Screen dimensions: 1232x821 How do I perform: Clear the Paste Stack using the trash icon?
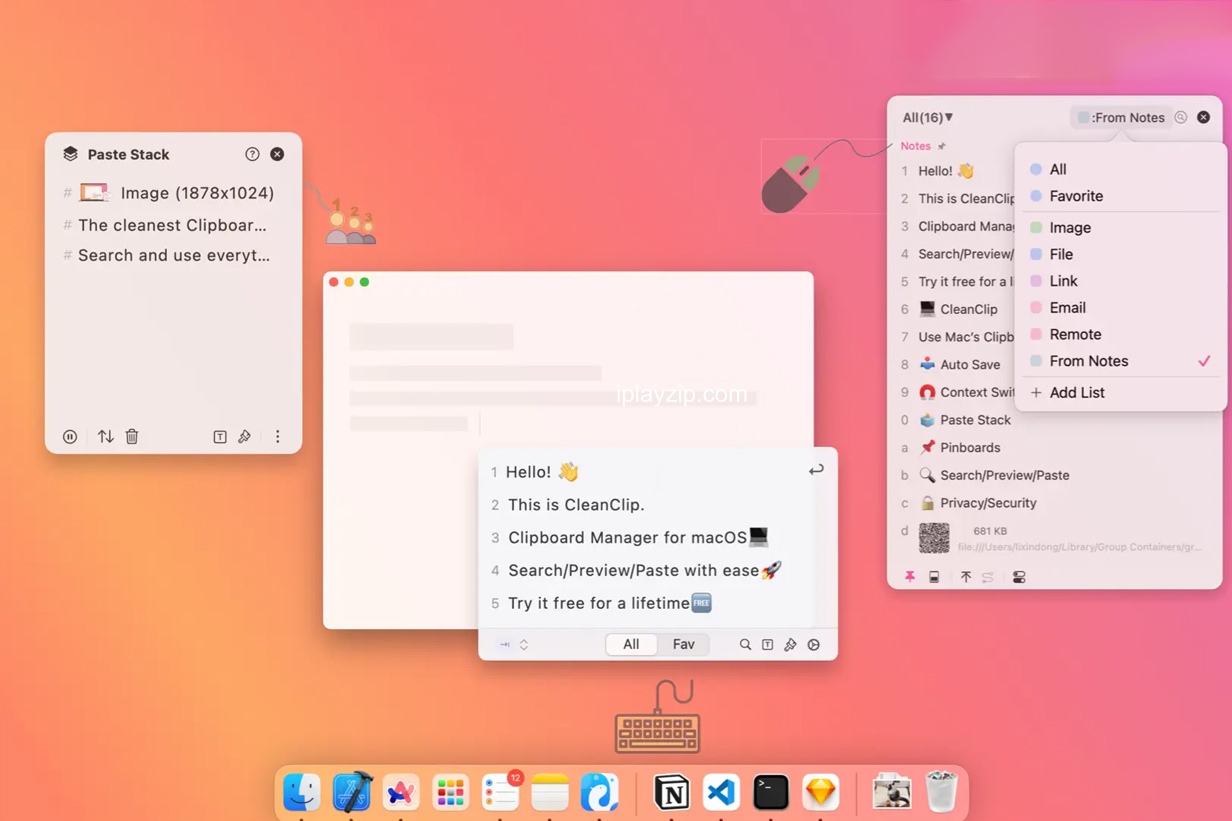click(x=132, y=437)
